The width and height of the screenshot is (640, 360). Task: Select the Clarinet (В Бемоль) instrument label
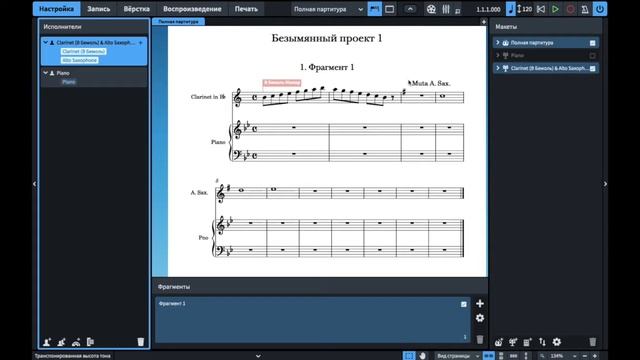pyautogui.click(x=84, y=51)
